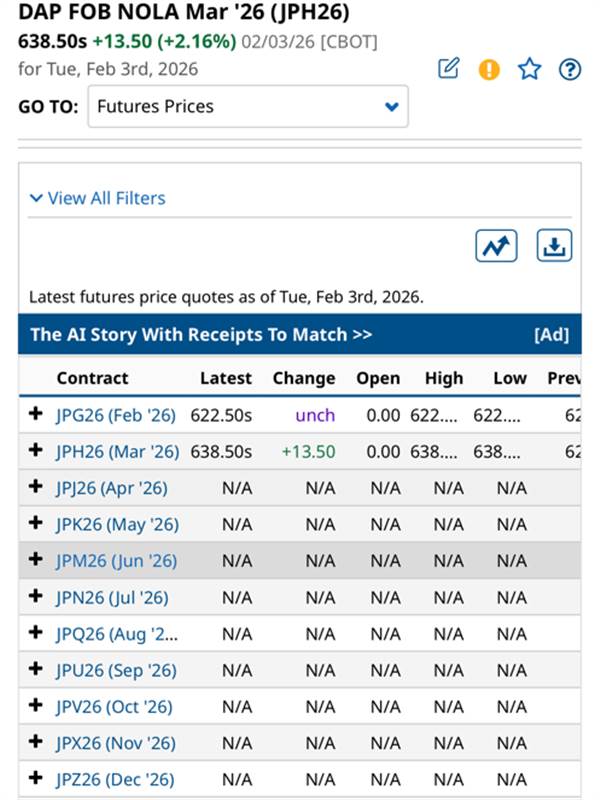Add to watchlist with star icon
This screenshot has width=600, height=800.
(529, 69)
